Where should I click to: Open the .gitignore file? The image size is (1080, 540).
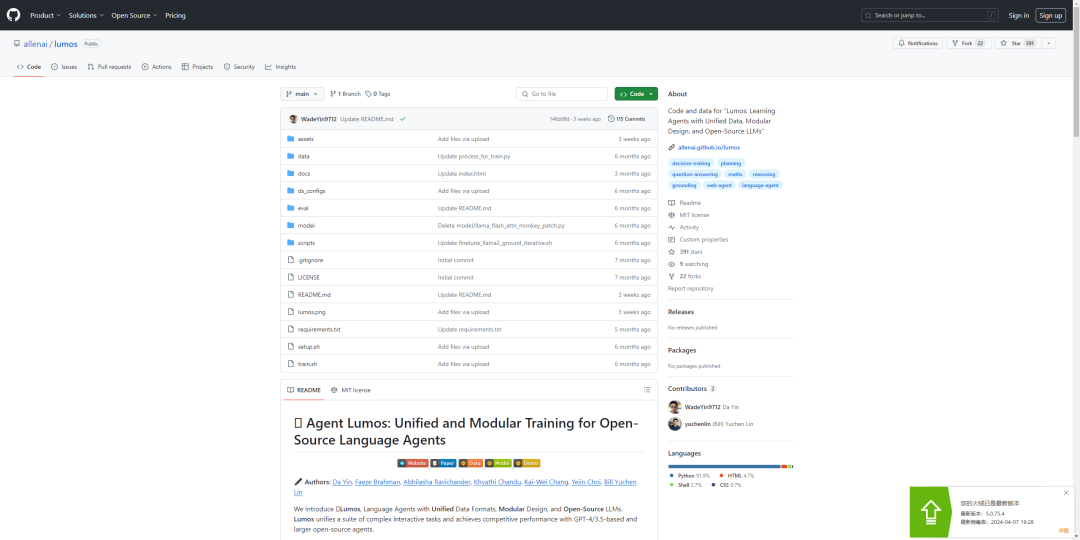310,260
